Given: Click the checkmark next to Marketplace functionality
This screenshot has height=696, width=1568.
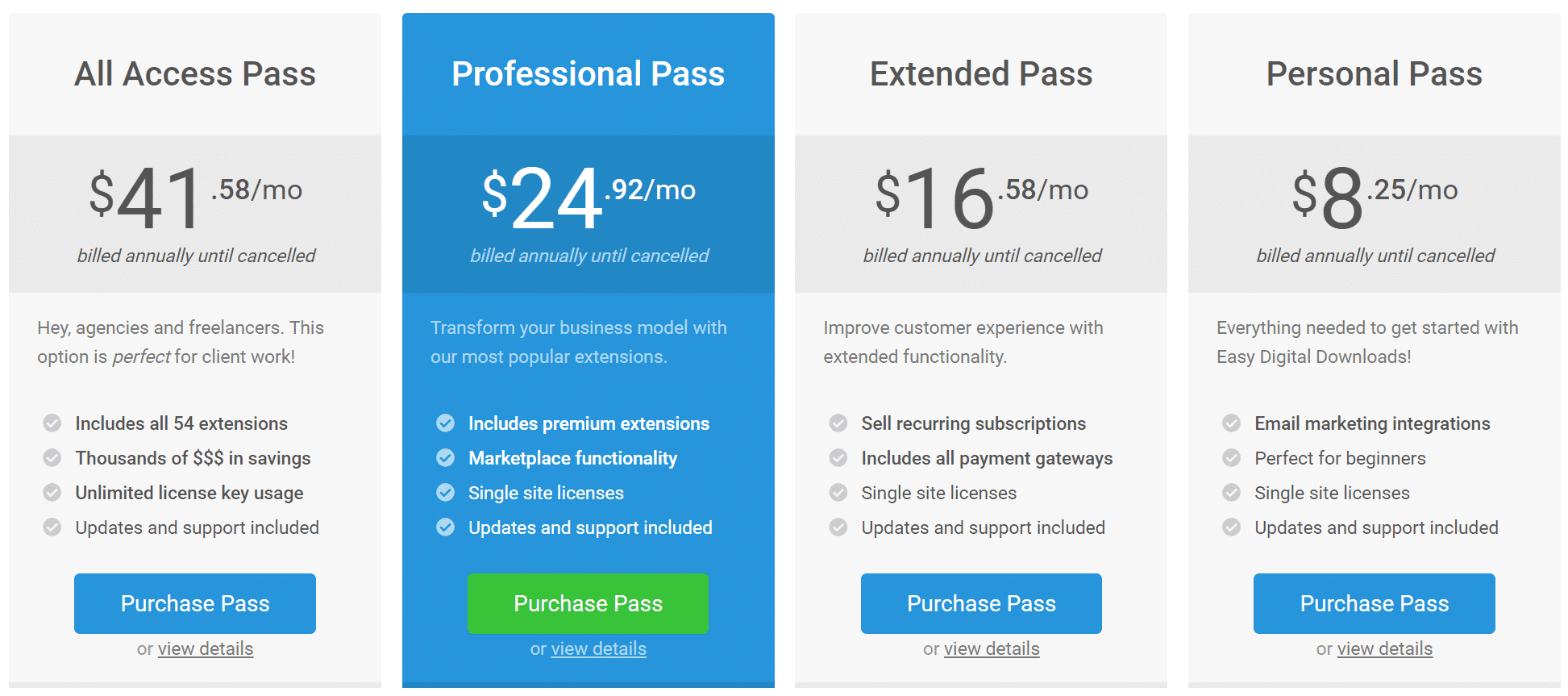Looking at the screenshot, I should 446,458.
